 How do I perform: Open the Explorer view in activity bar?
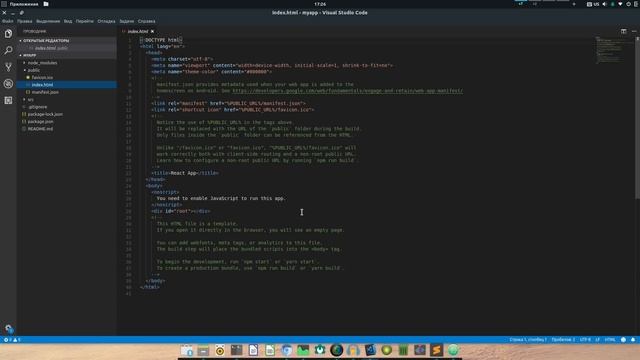tap(8, 33)
